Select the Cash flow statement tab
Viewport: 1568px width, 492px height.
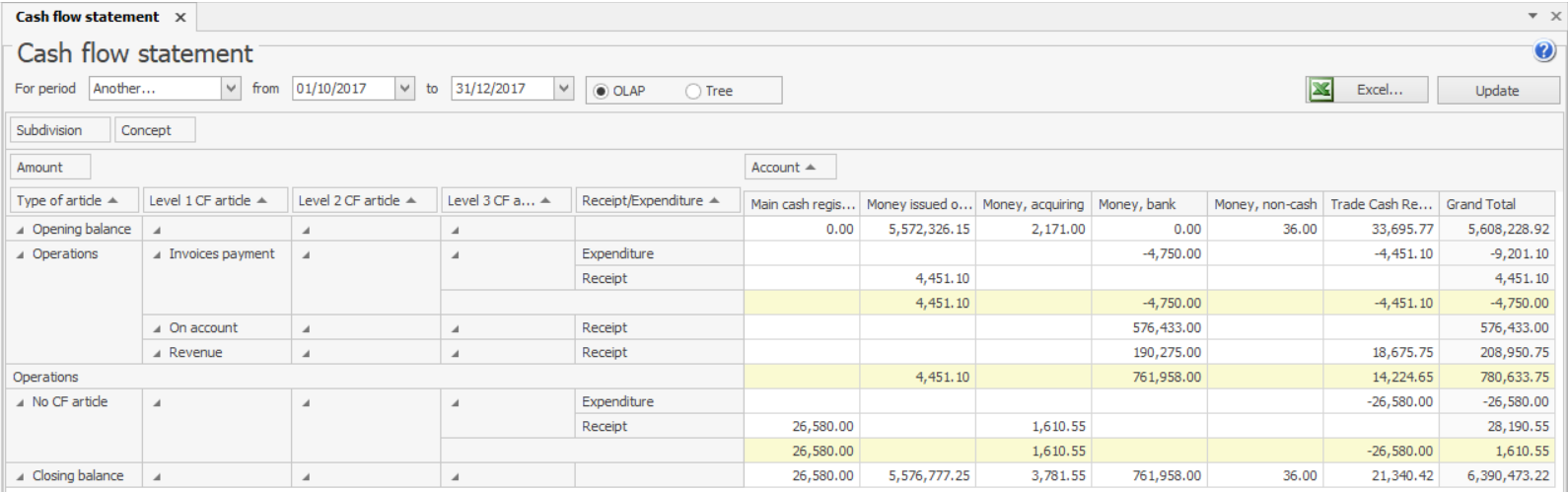pyautogui.click(x=87, y=17)
